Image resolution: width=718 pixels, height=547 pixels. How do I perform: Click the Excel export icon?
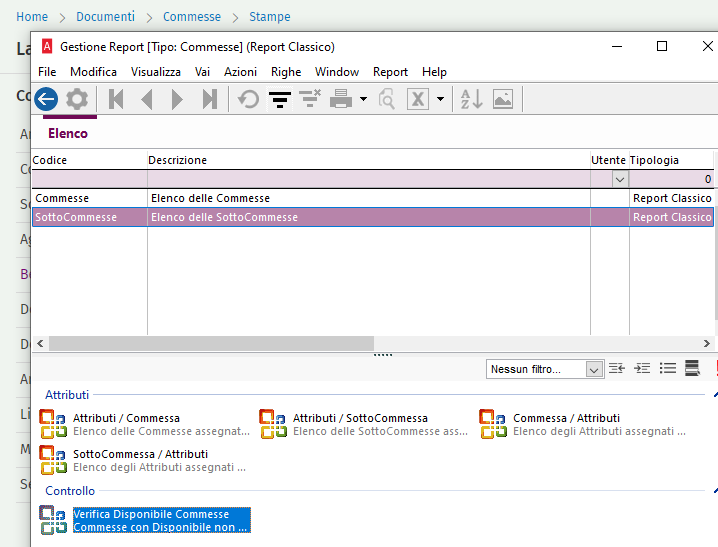[x=418, y=99]
